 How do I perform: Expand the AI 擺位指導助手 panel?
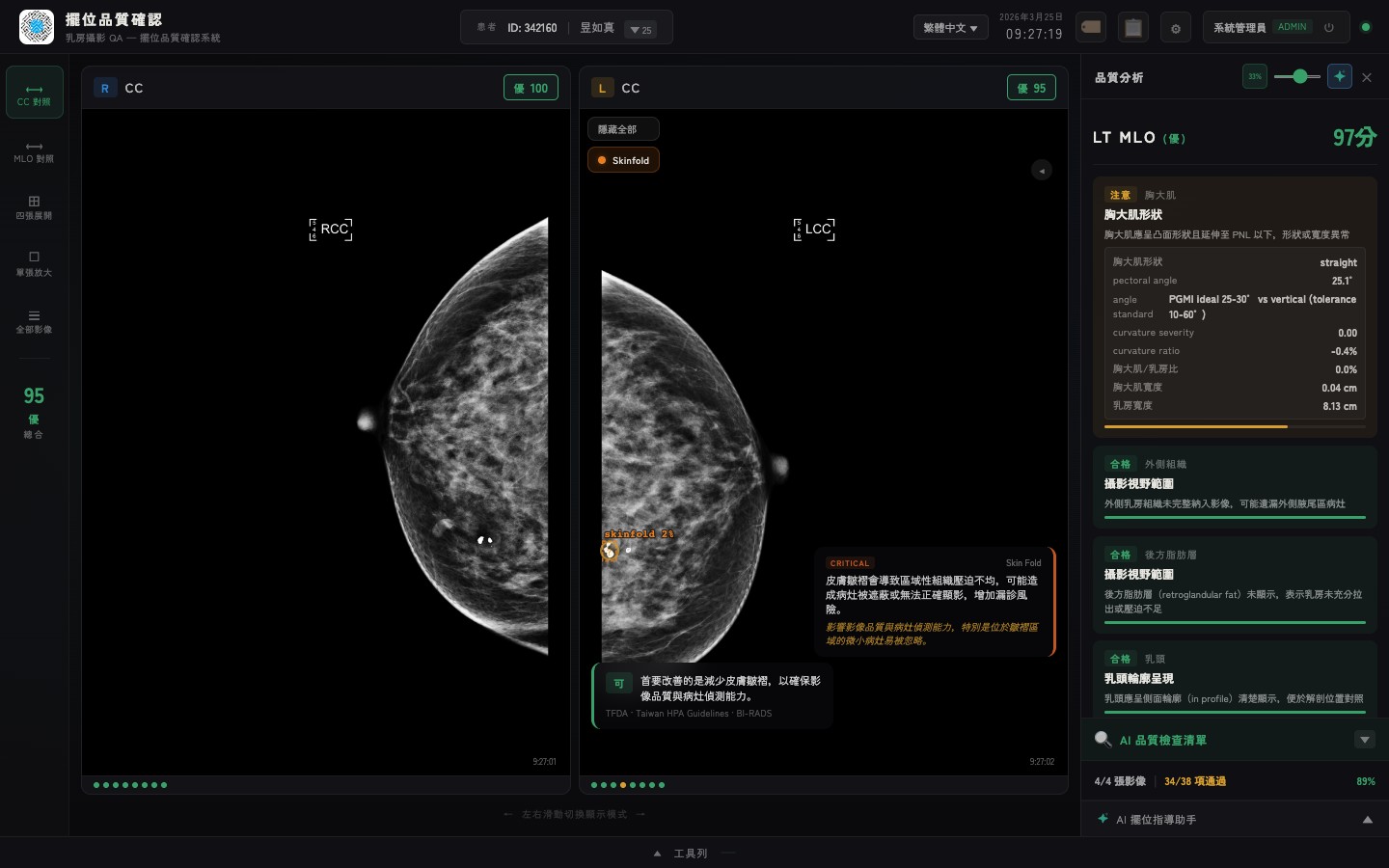coord(1367,820)
